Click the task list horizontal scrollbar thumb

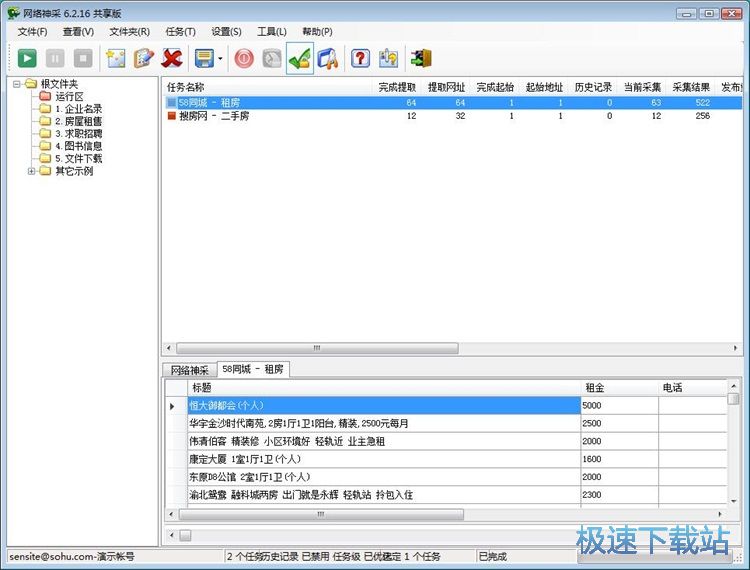[317, 348]
